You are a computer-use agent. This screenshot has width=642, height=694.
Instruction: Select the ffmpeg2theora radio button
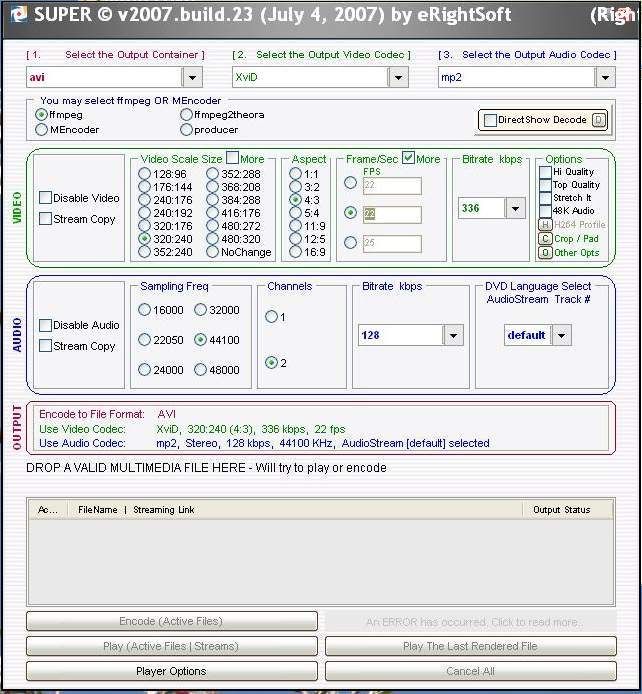click(x=186, y=115)
